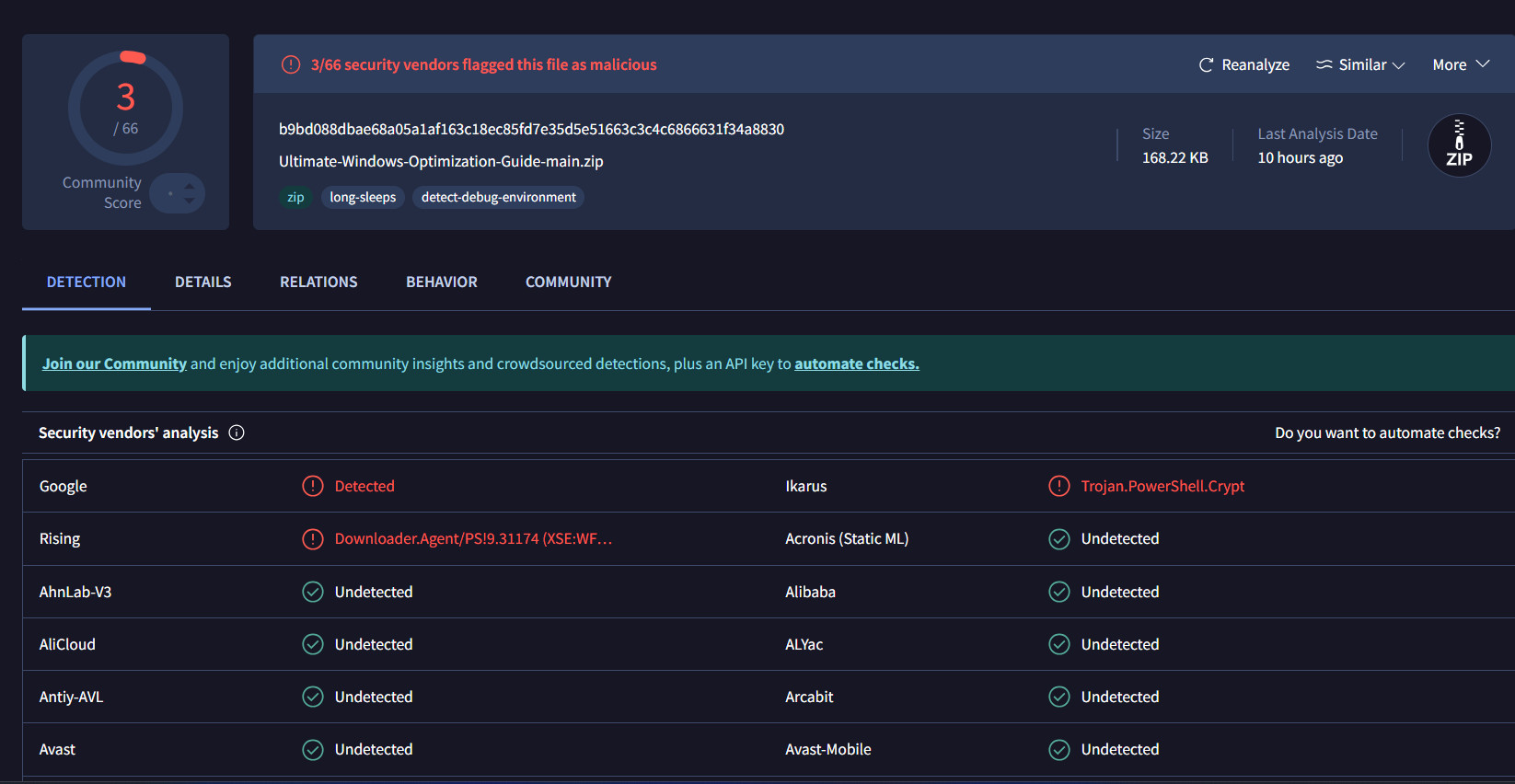
Task: Click the Reanalyze refresh icon
Action: point(1206,65)
